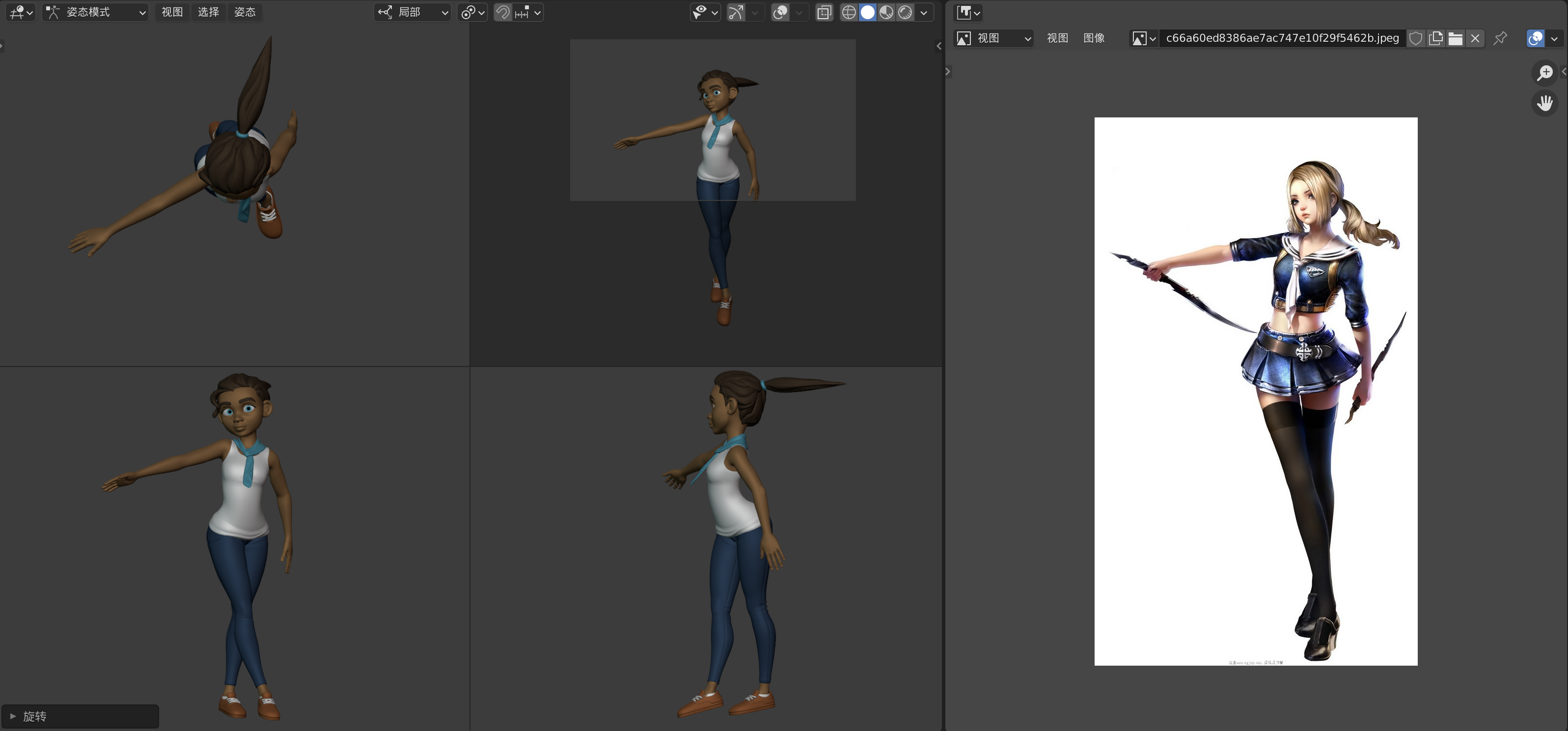
Task: Toggle X-ray mode
Action: 824,12
